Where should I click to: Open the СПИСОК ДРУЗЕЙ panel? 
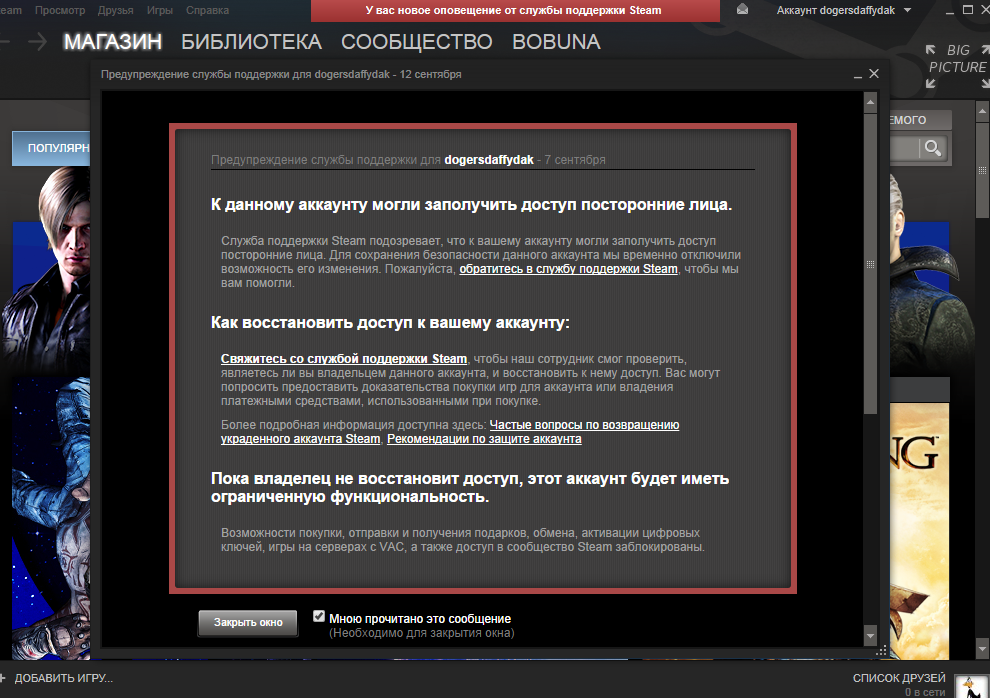point(899,678)
